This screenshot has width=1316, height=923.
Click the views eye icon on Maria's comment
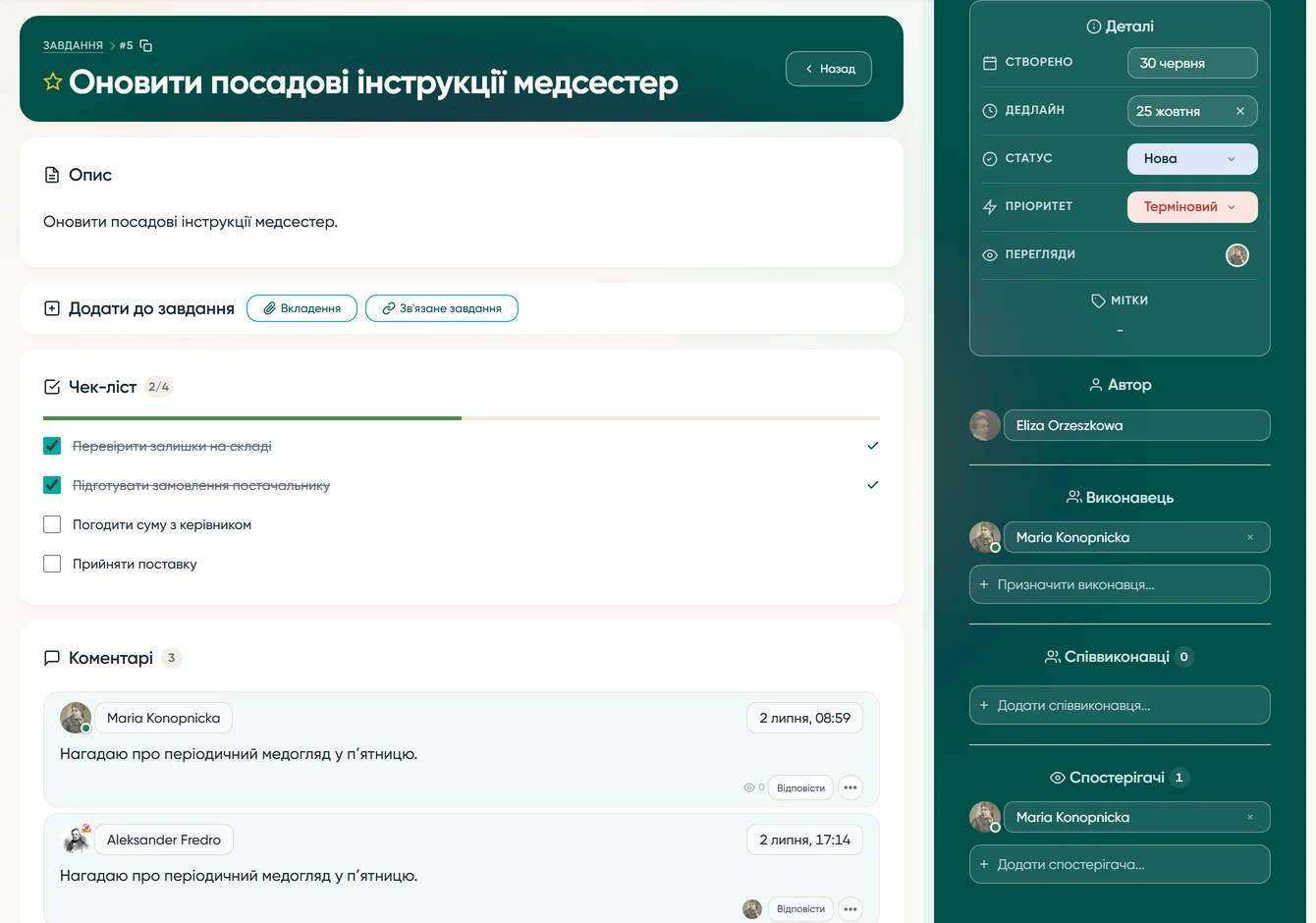(x=749, y=787)
